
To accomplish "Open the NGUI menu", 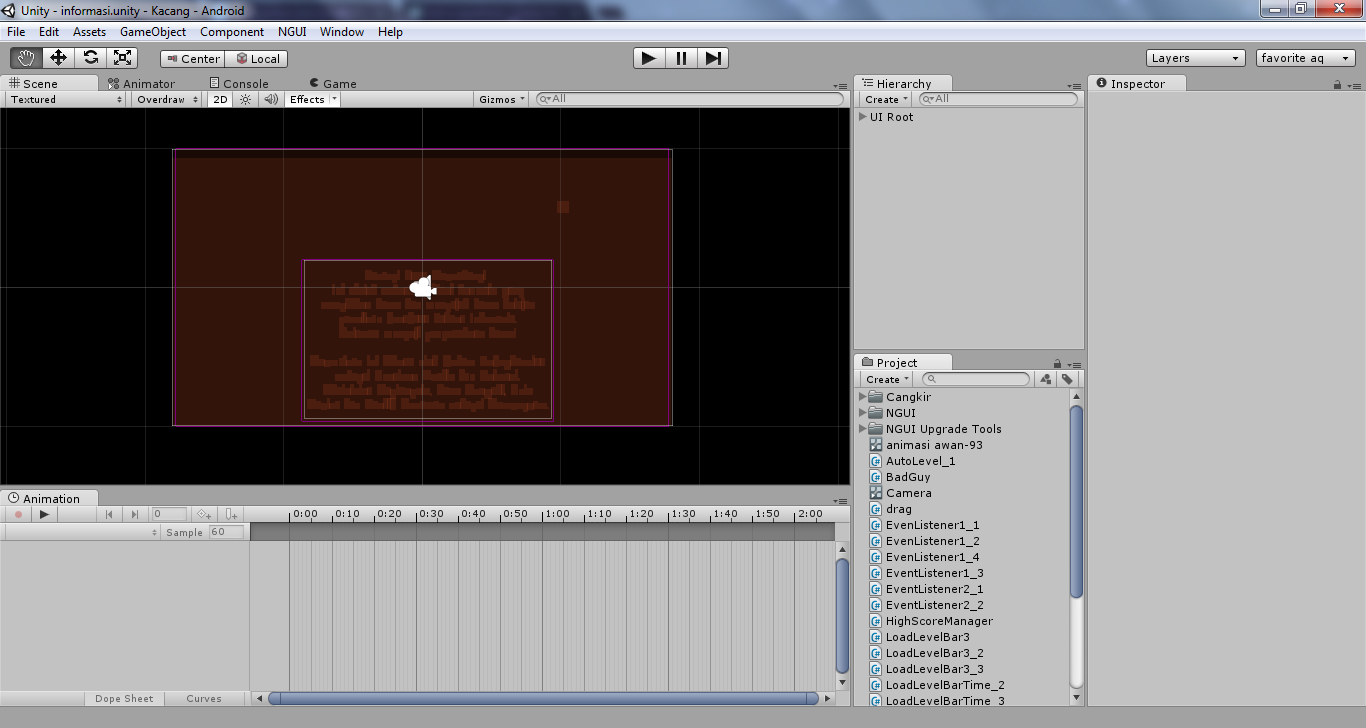I will point(292,32).
